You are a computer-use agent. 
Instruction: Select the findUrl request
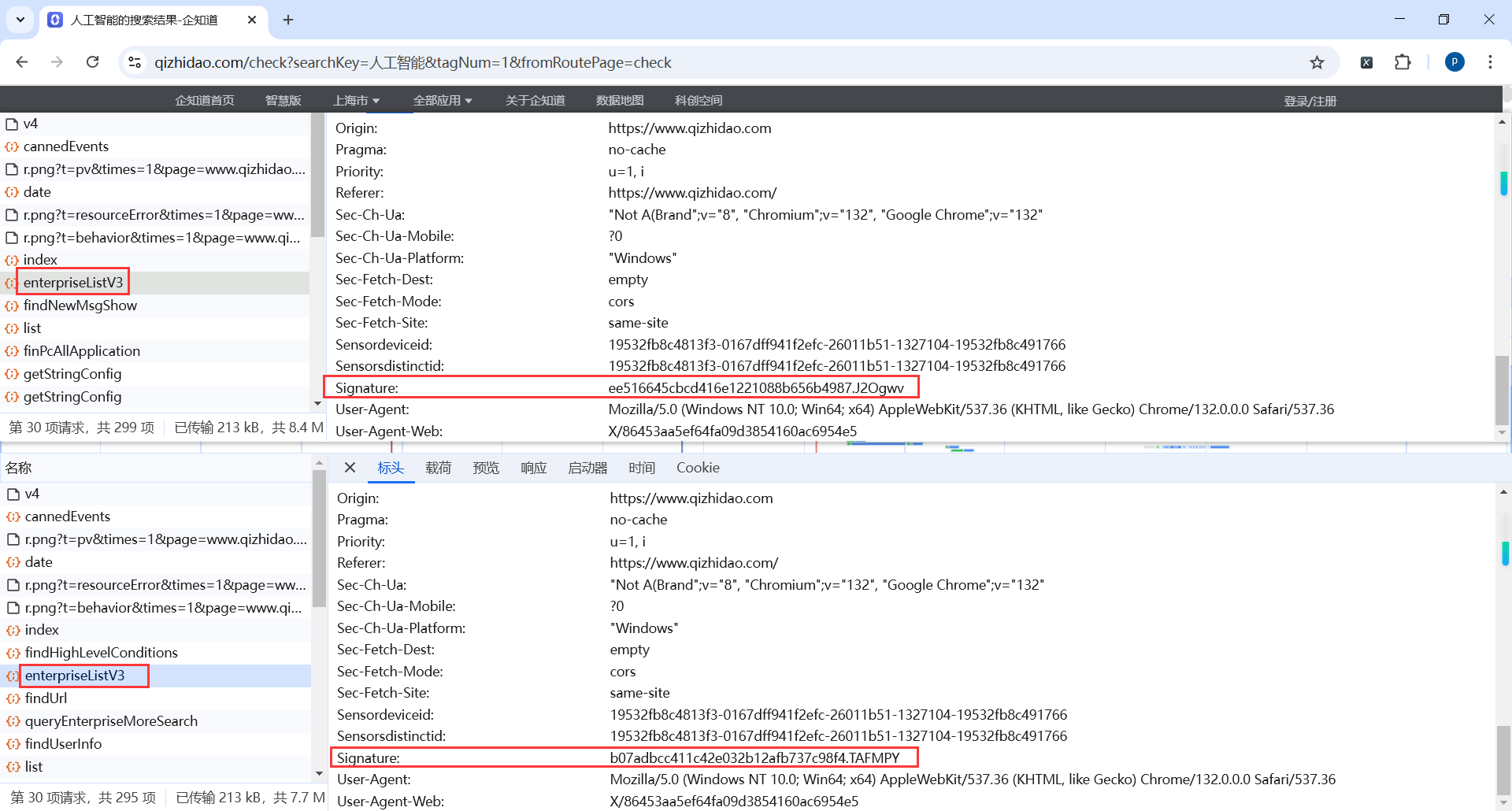46,698
